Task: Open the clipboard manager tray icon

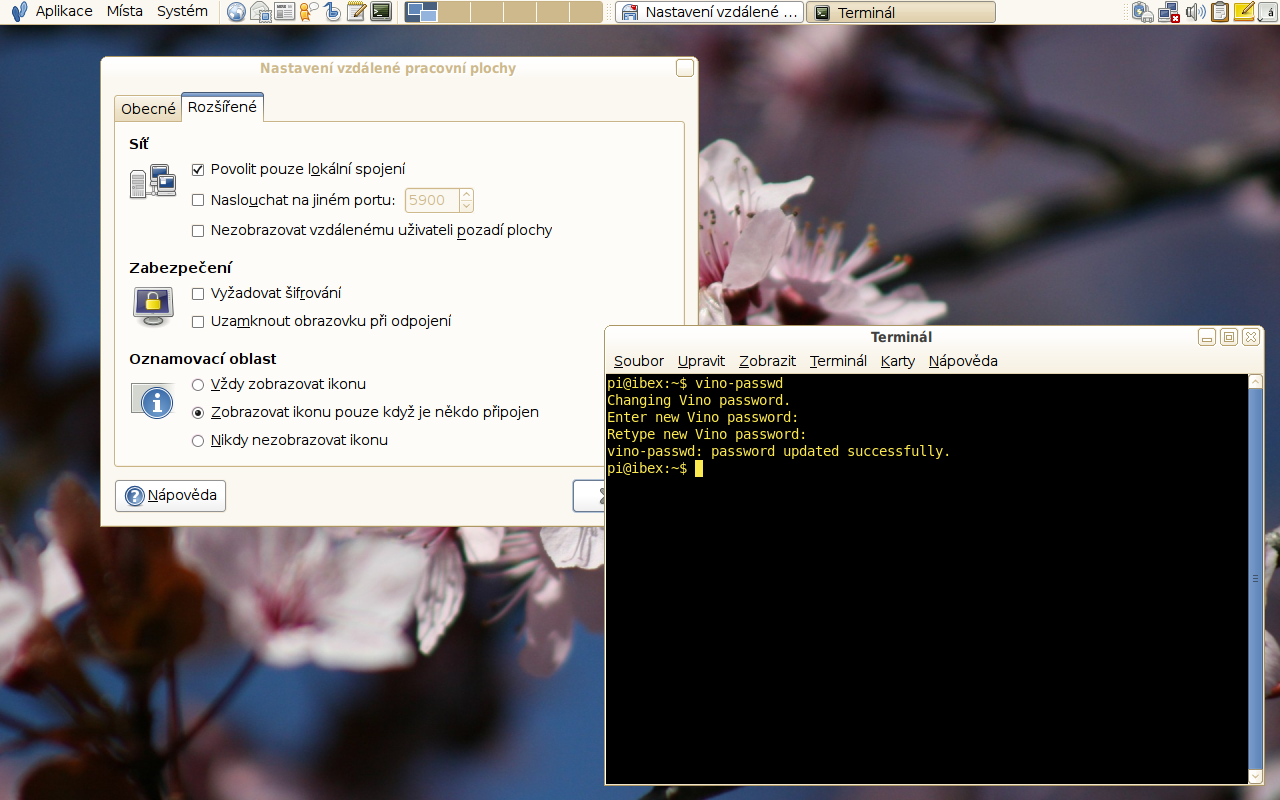Action: coord(1219,12)
